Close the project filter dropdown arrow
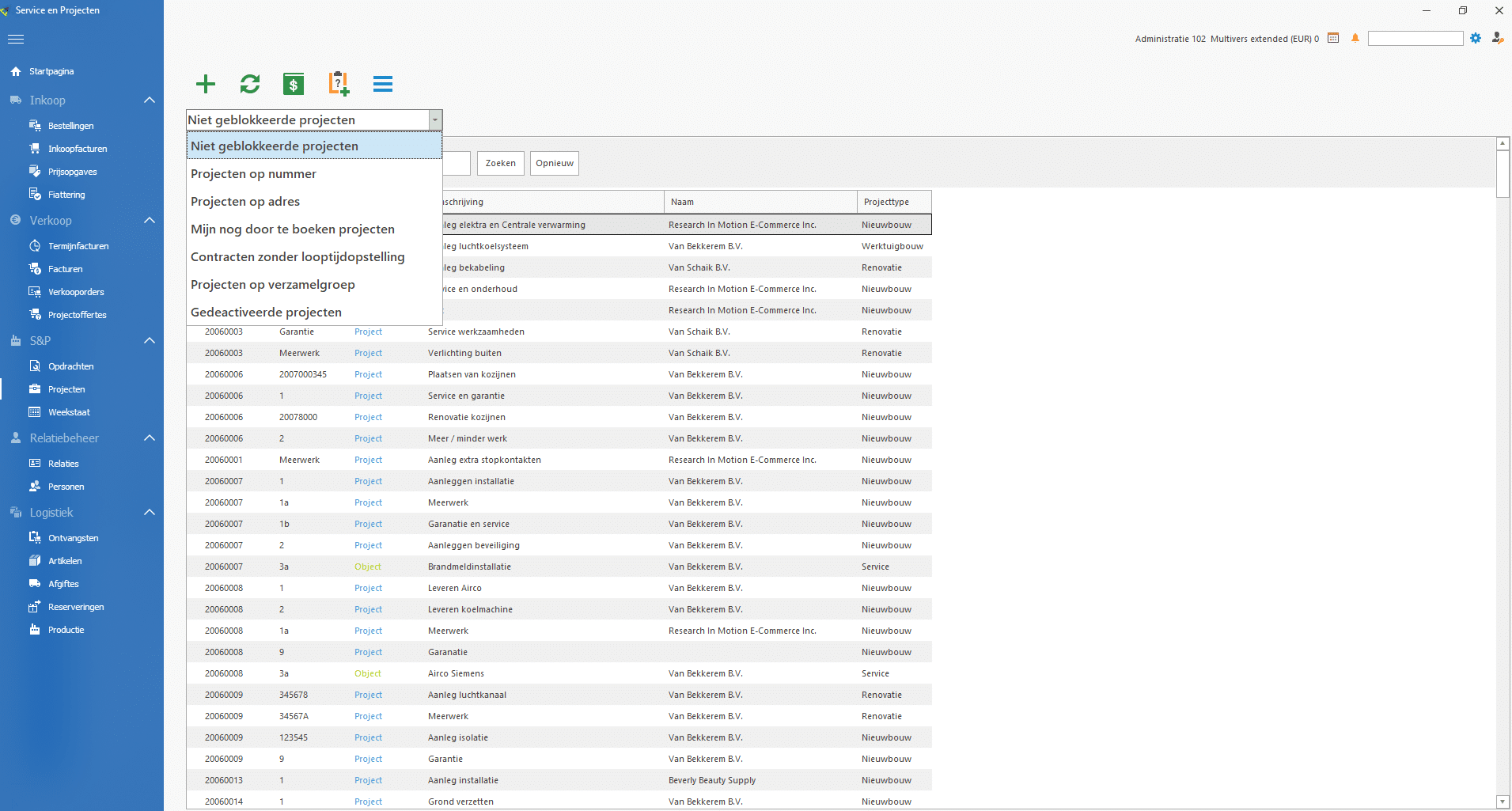The image size is (1512, 811). click(x=434, y=120)
